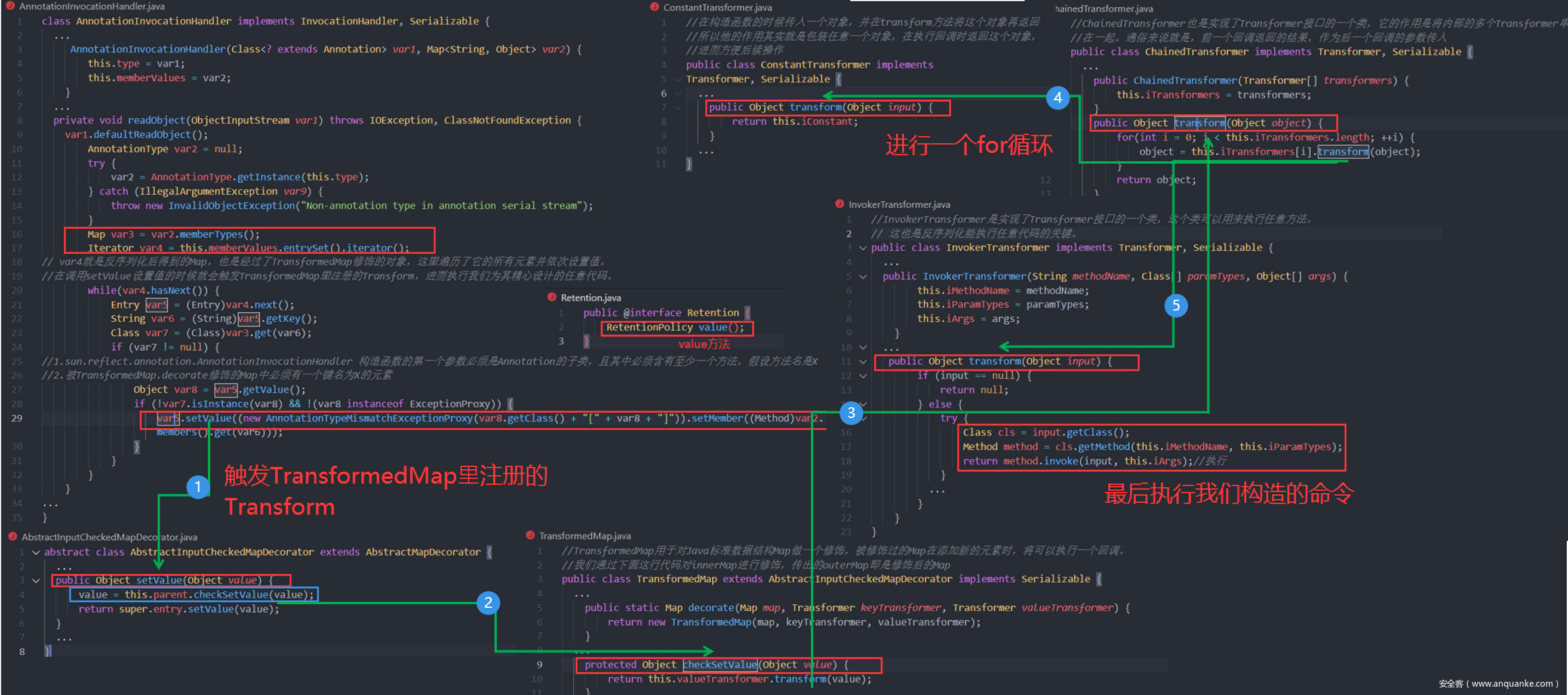Screen dimensions: 1568x695
Task: Click the highlighted checkSetValue method name
Action: 720,665
